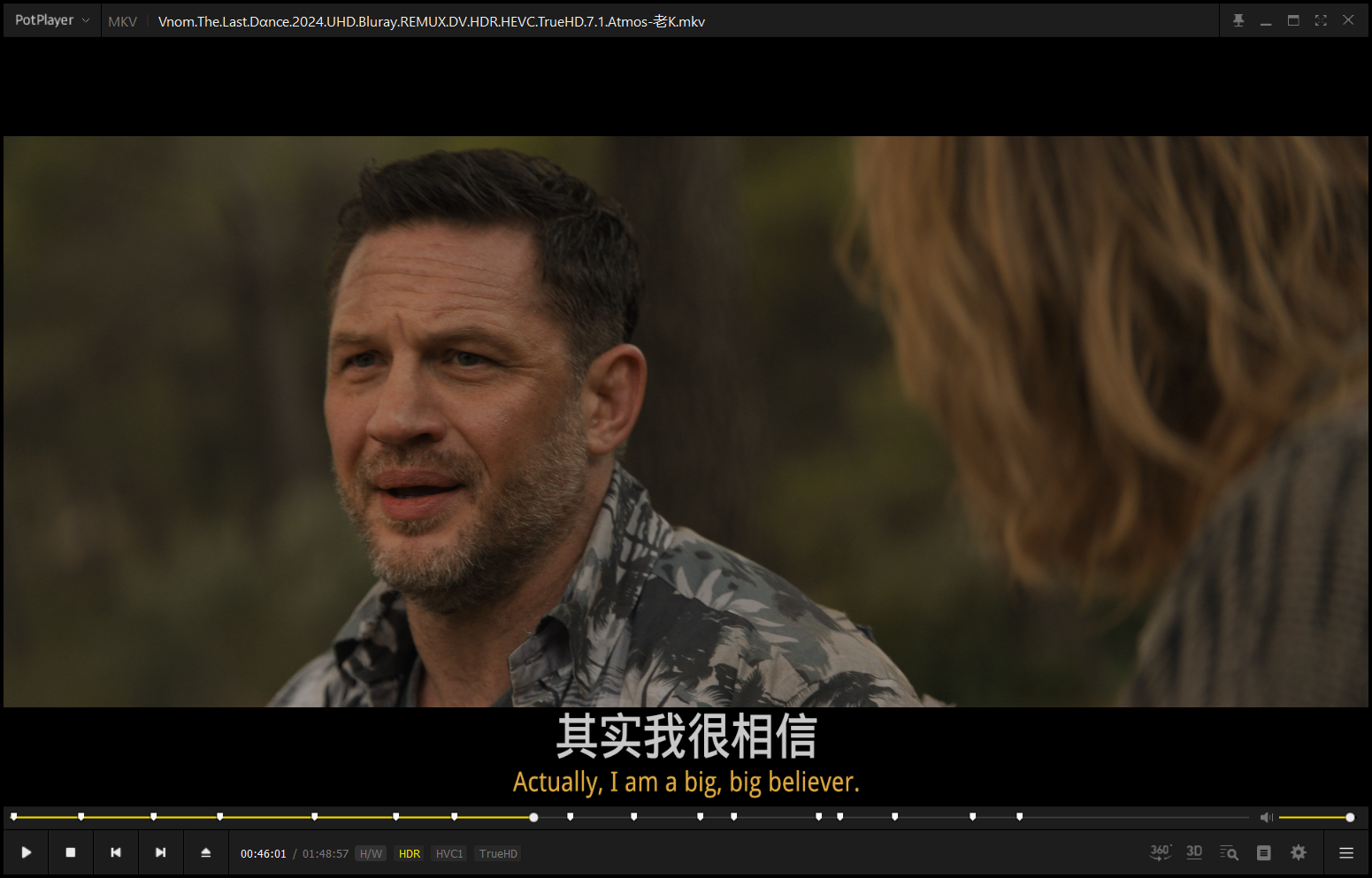Toggle 360° video mode
Viewport: 1372px width, 878px height.
[x=1160, y=852]
